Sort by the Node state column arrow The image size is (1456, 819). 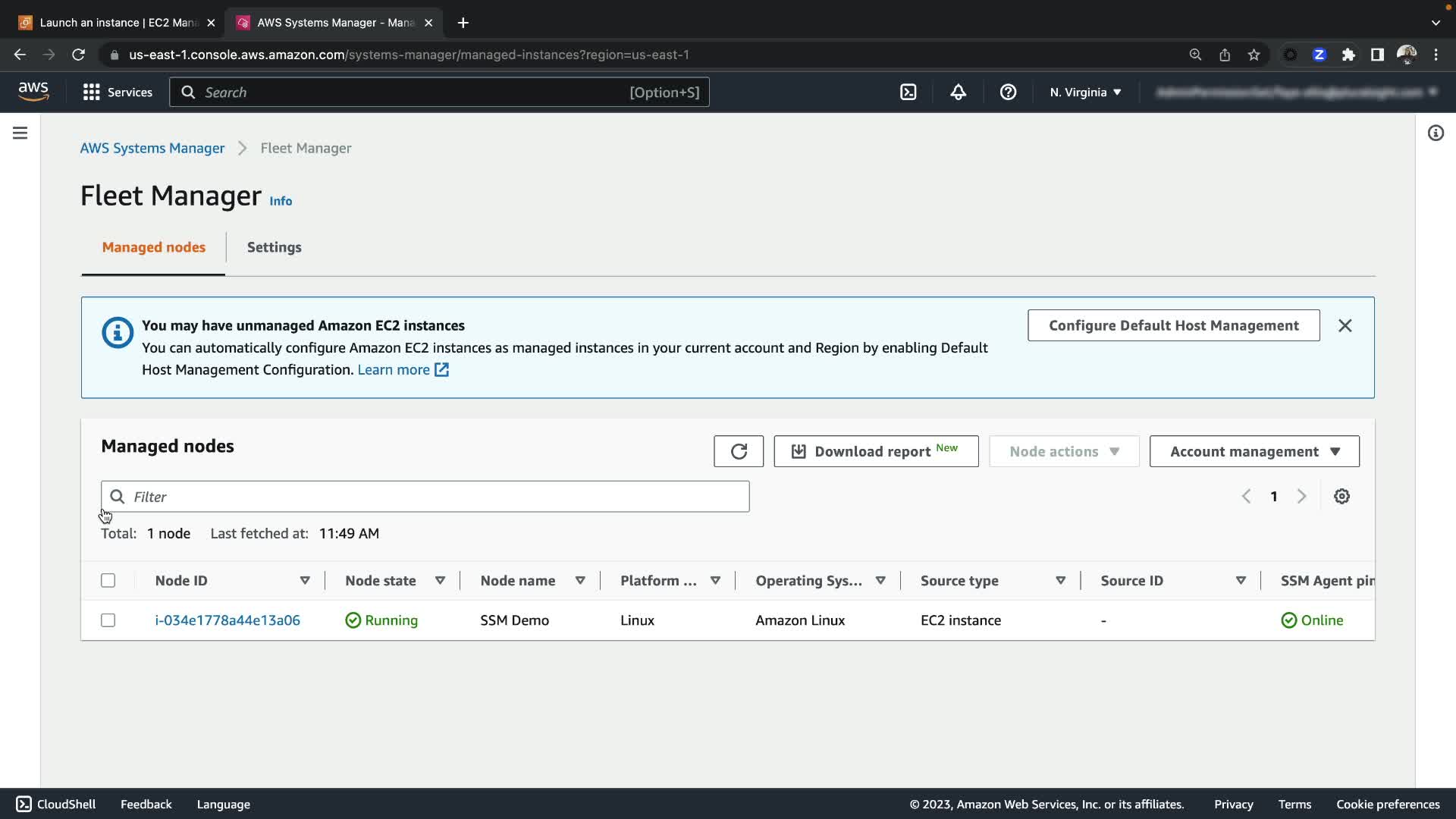(440, 580)
